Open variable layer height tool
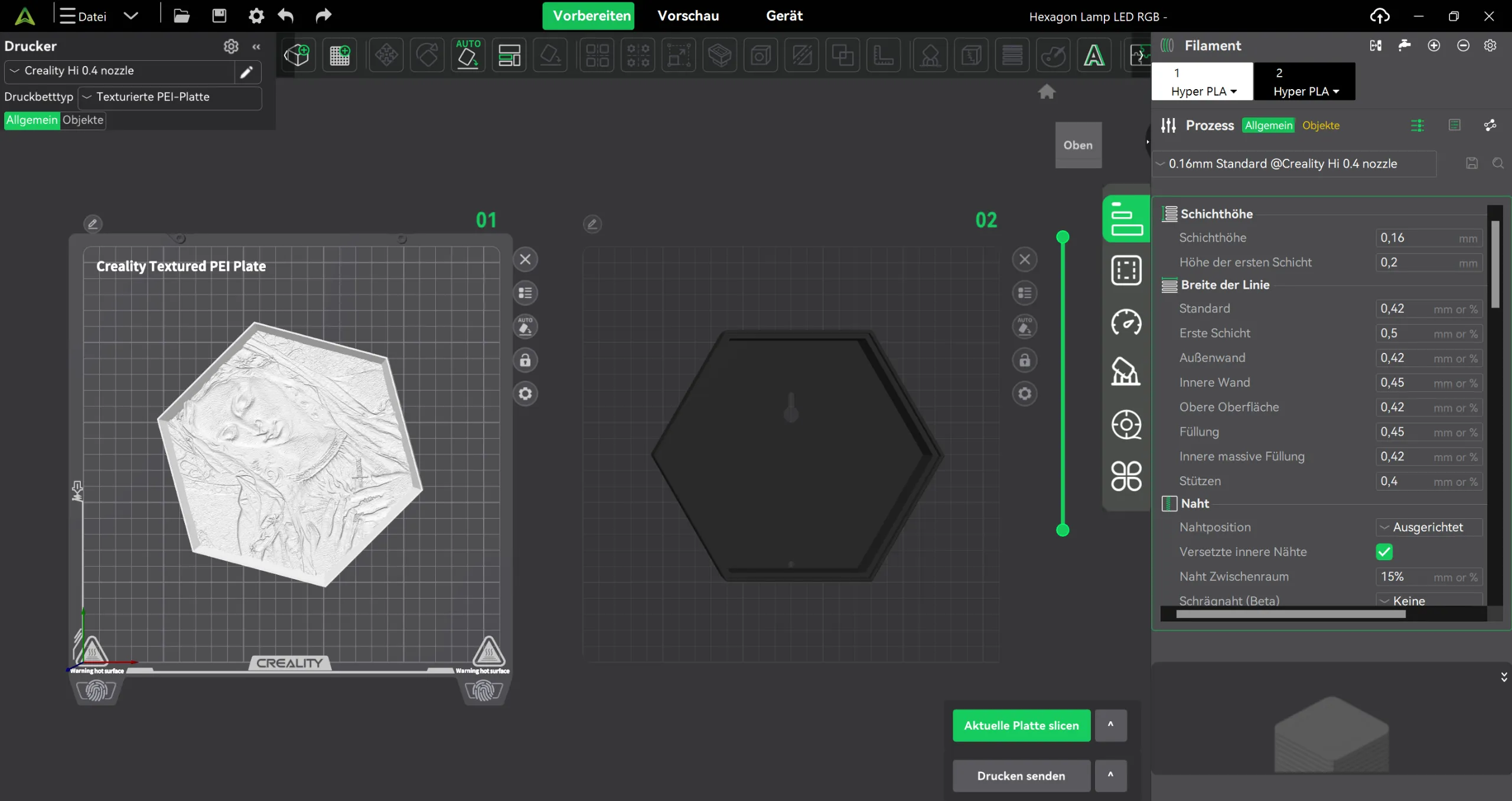 1012,55
